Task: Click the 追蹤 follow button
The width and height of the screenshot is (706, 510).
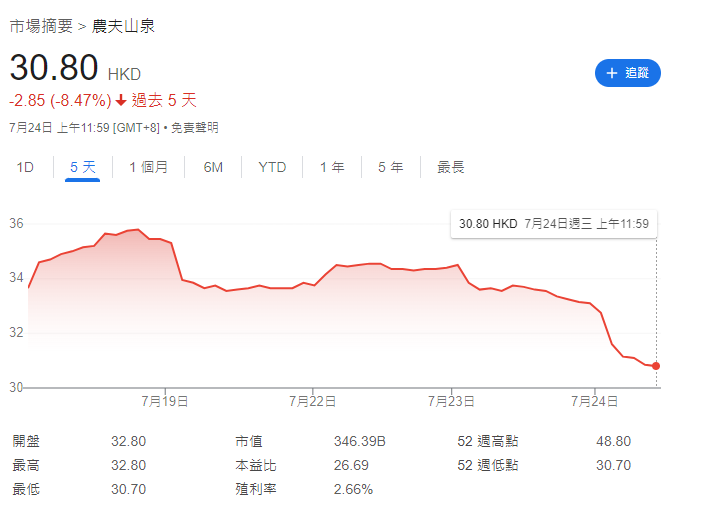Action: pos(628,73)
